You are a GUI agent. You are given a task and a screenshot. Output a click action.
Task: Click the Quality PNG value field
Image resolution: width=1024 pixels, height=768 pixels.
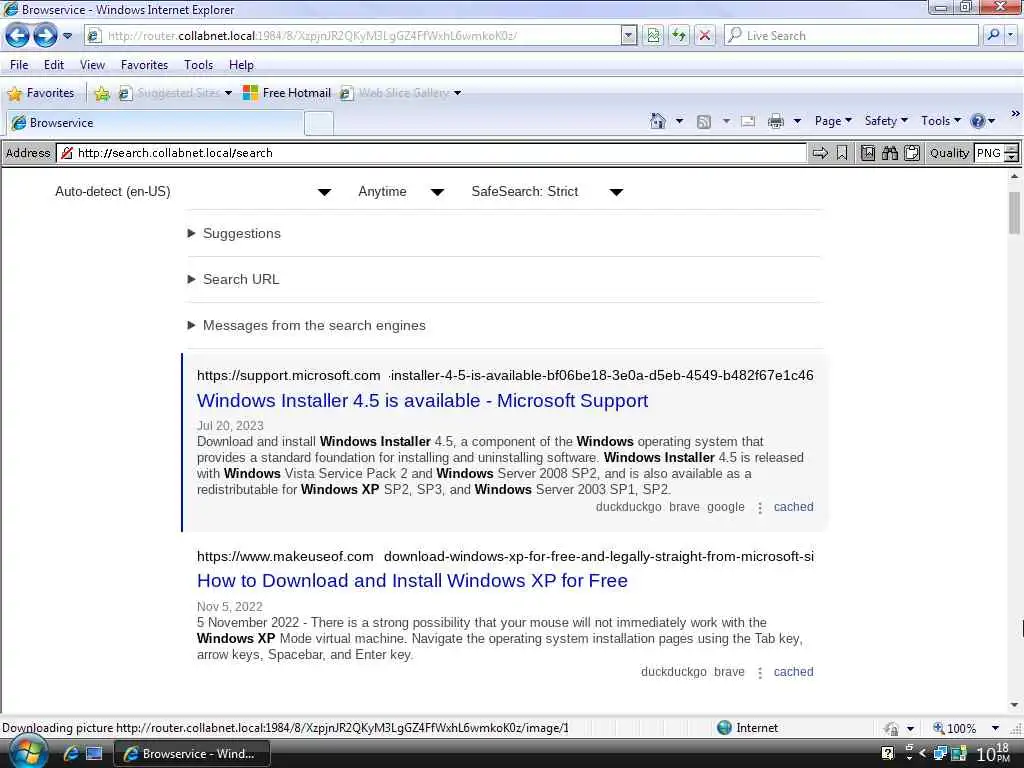(x=988, y=153)
